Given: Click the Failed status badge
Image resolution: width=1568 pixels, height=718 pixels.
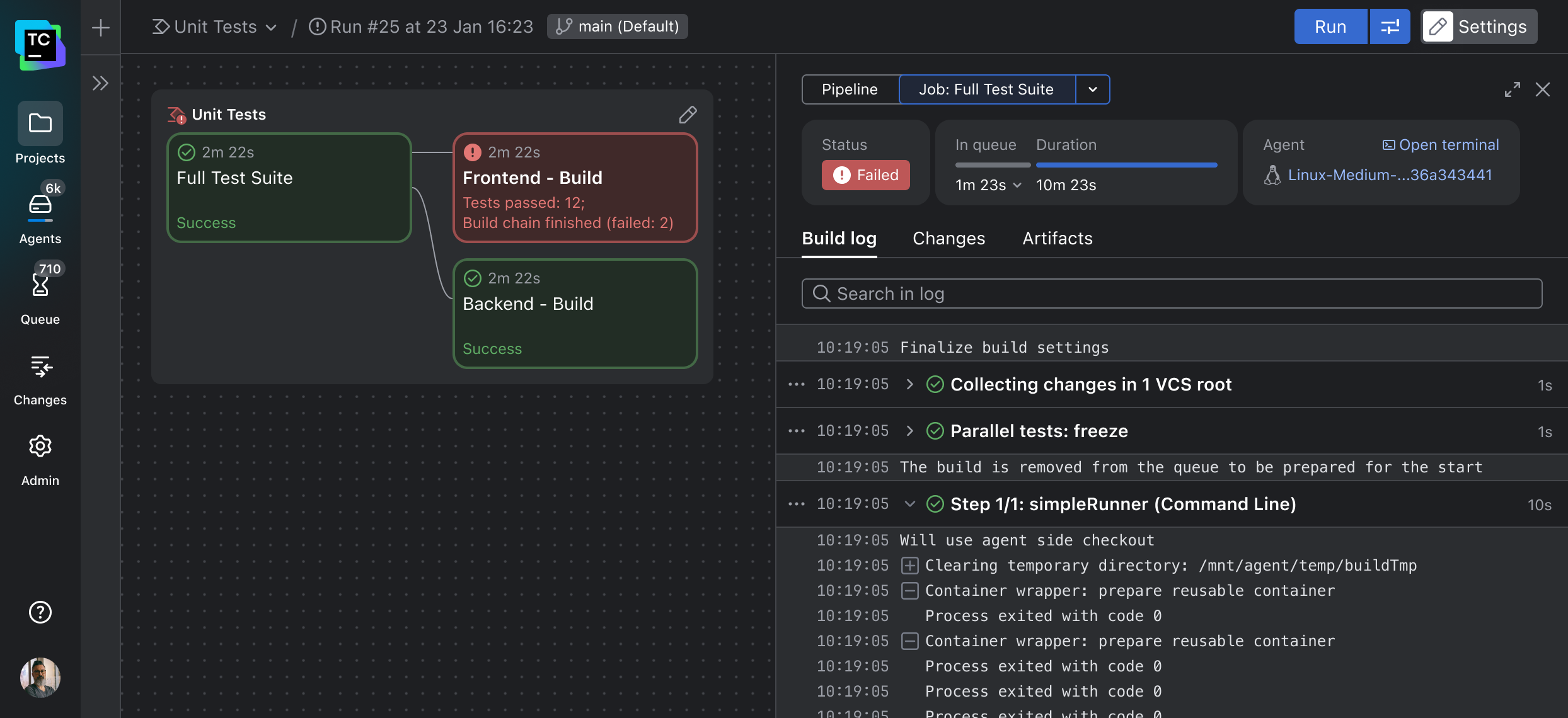Looking at the screenshot, I should (x=865, y=175).
